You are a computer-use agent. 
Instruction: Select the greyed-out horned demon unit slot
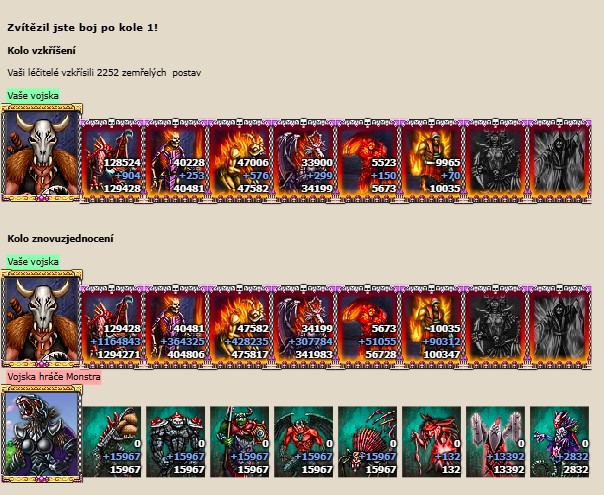coord(495,161)
